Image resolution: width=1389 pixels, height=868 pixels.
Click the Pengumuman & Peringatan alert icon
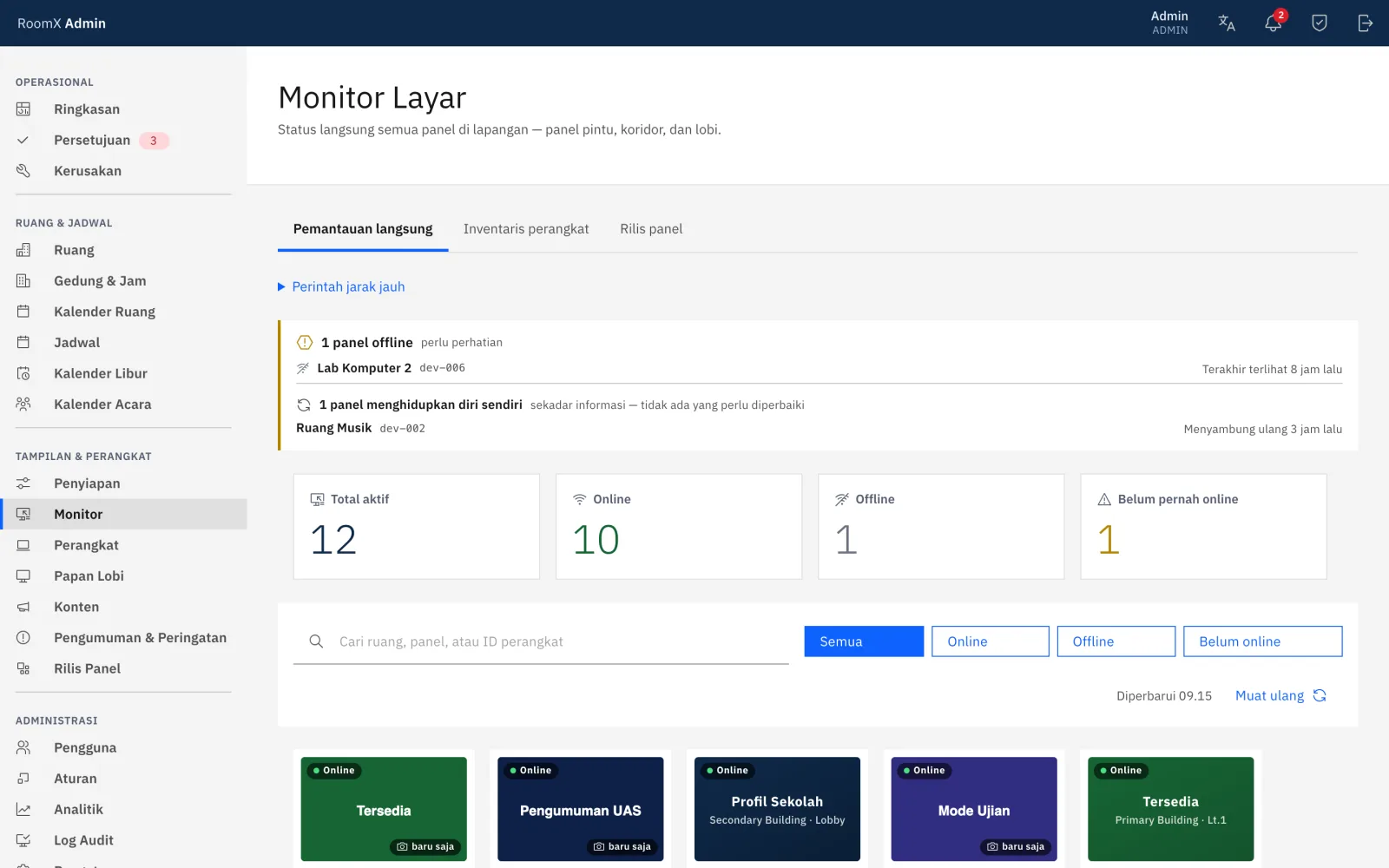pos(23,638)
